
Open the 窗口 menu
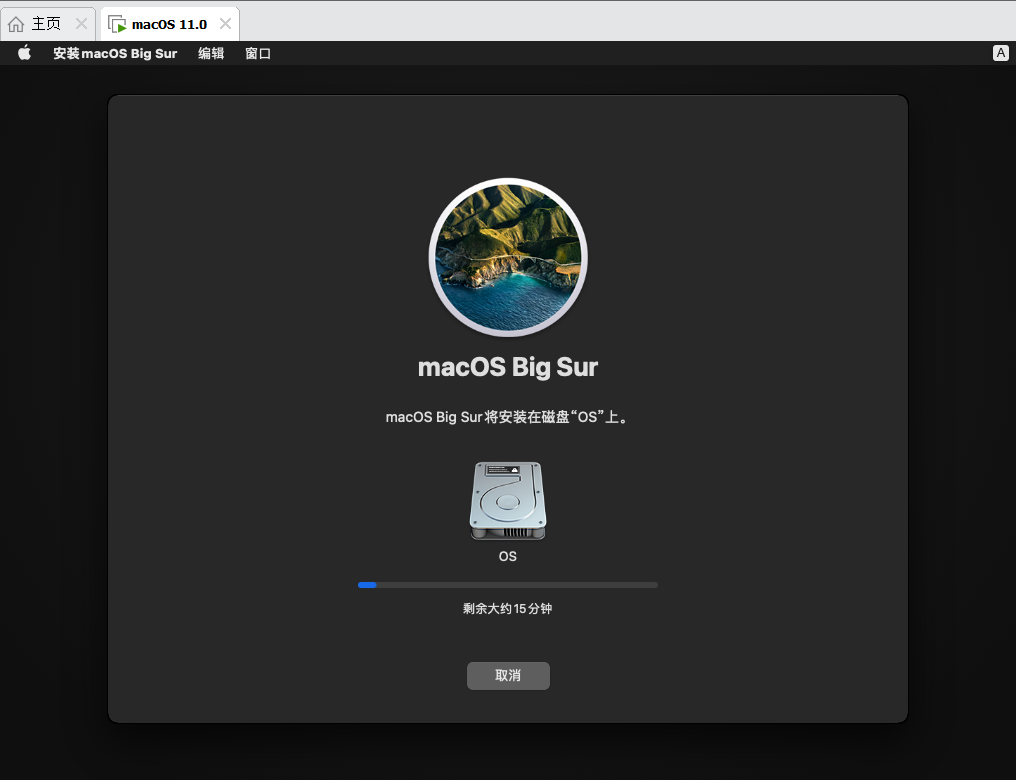click(258, 53)
